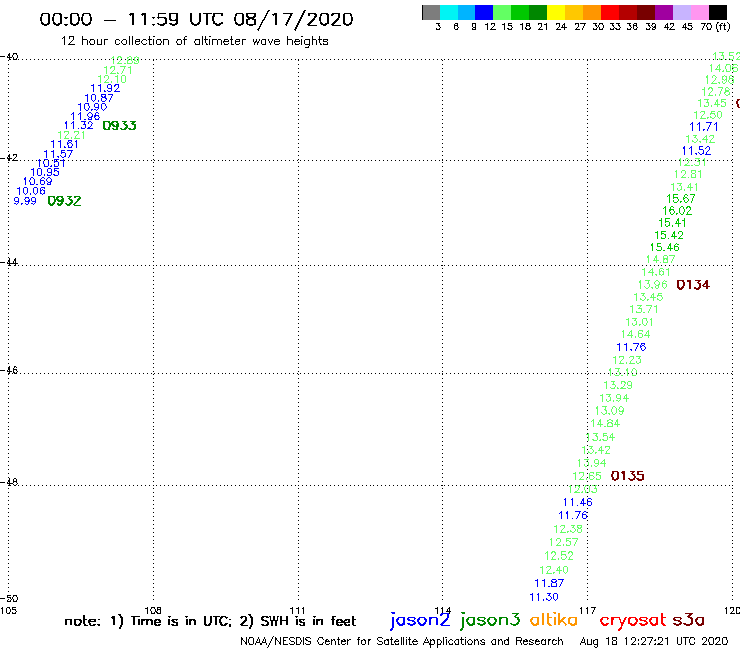Click the 13.96 value beside 0134

click(x=652, y=285)
